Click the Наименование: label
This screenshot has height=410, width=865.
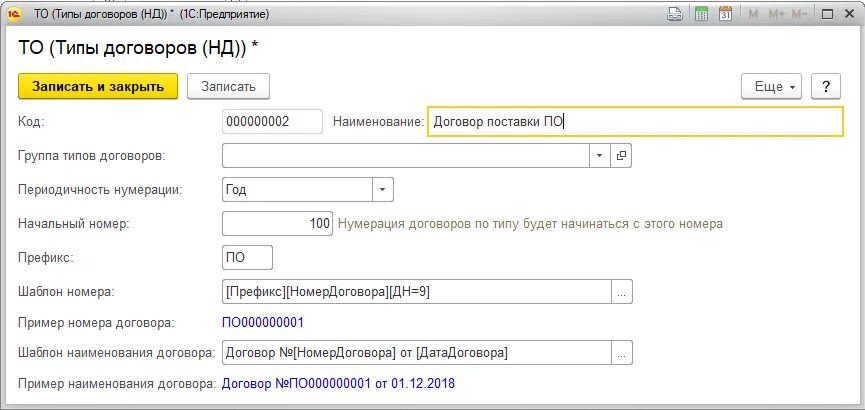click(x=378, y=121)
